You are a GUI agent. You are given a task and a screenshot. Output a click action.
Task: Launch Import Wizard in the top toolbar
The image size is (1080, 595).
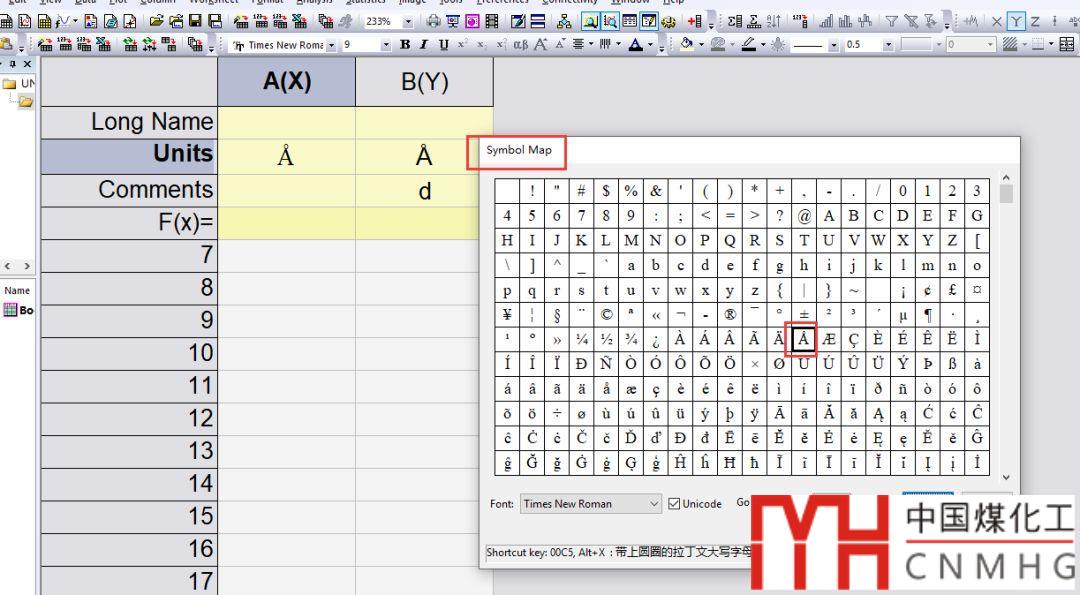(241, 21)
